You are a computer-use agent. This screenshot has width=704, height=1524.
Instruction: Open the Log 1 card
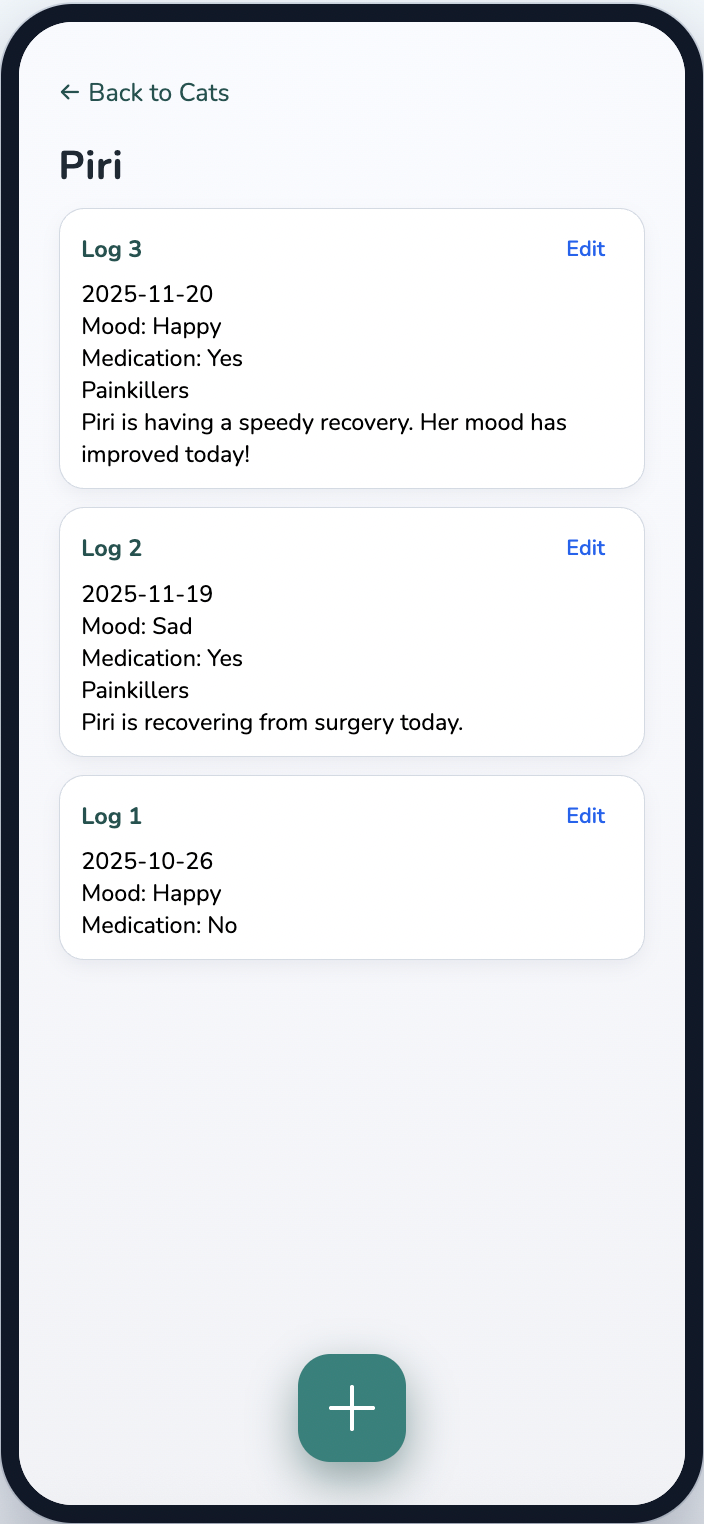[351, 867]
